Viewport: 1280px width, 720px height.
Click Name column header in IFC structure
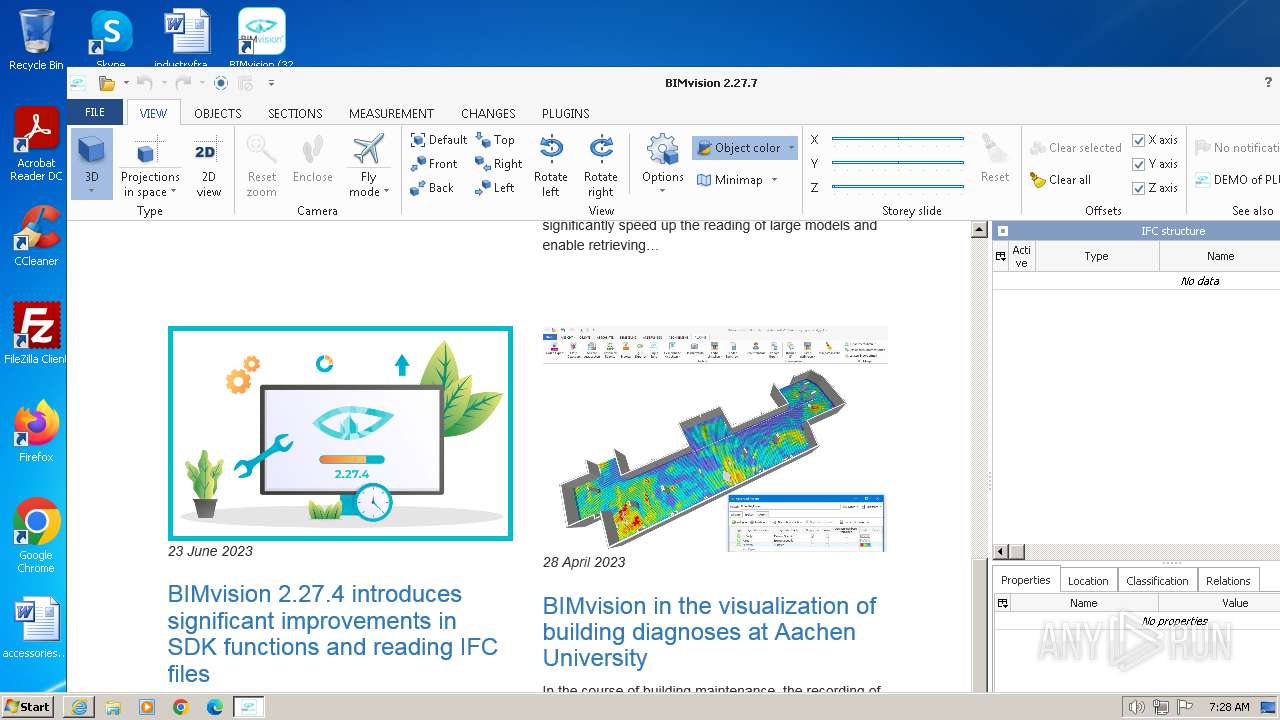point(1220,256)
